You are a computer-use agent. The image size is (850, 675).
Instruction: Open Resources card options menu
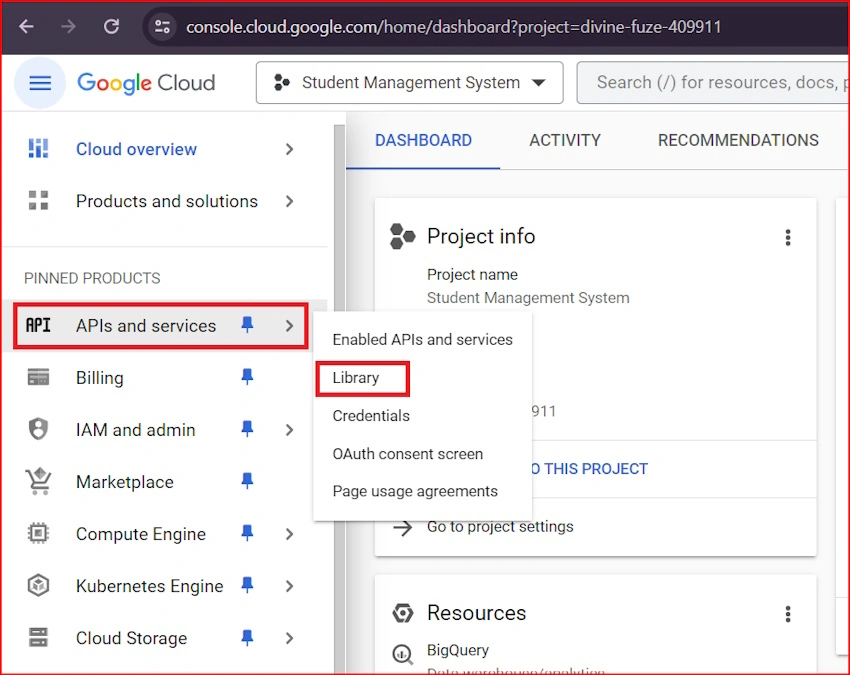[x=788, y=614]
